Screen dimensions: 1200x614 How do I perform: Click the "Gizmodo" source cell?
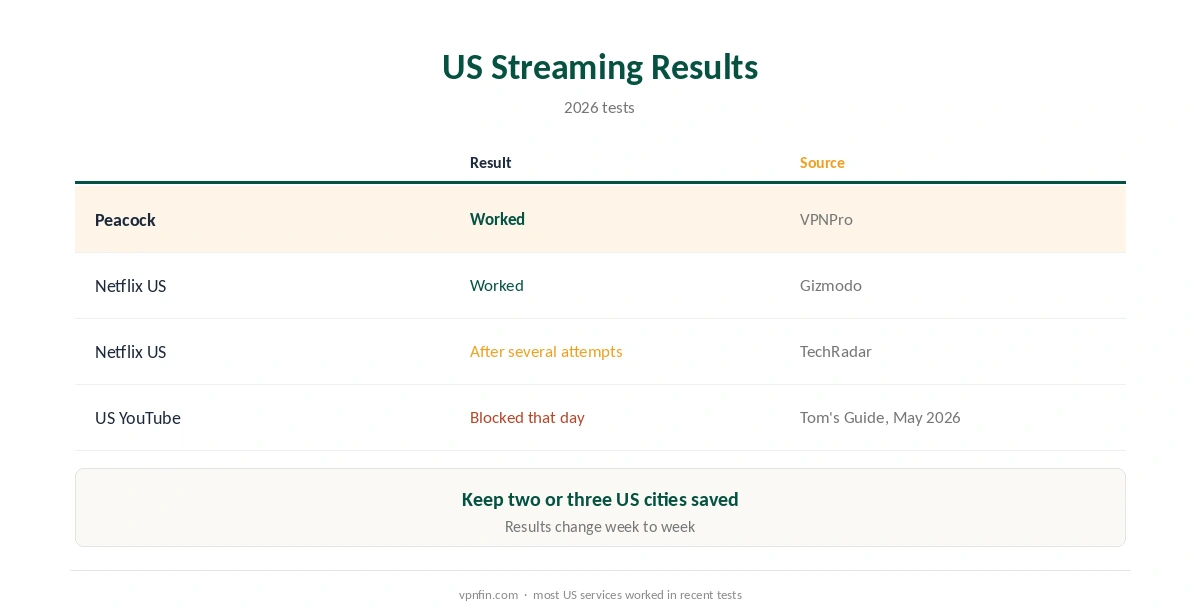click(831, 285)
